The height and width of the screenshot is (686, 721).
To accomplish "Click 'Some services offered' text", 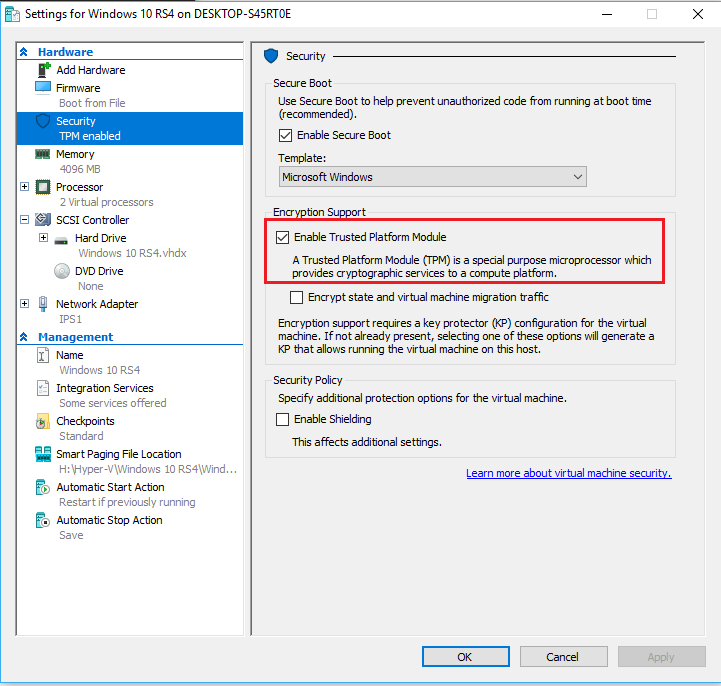I will click(113, 403).
